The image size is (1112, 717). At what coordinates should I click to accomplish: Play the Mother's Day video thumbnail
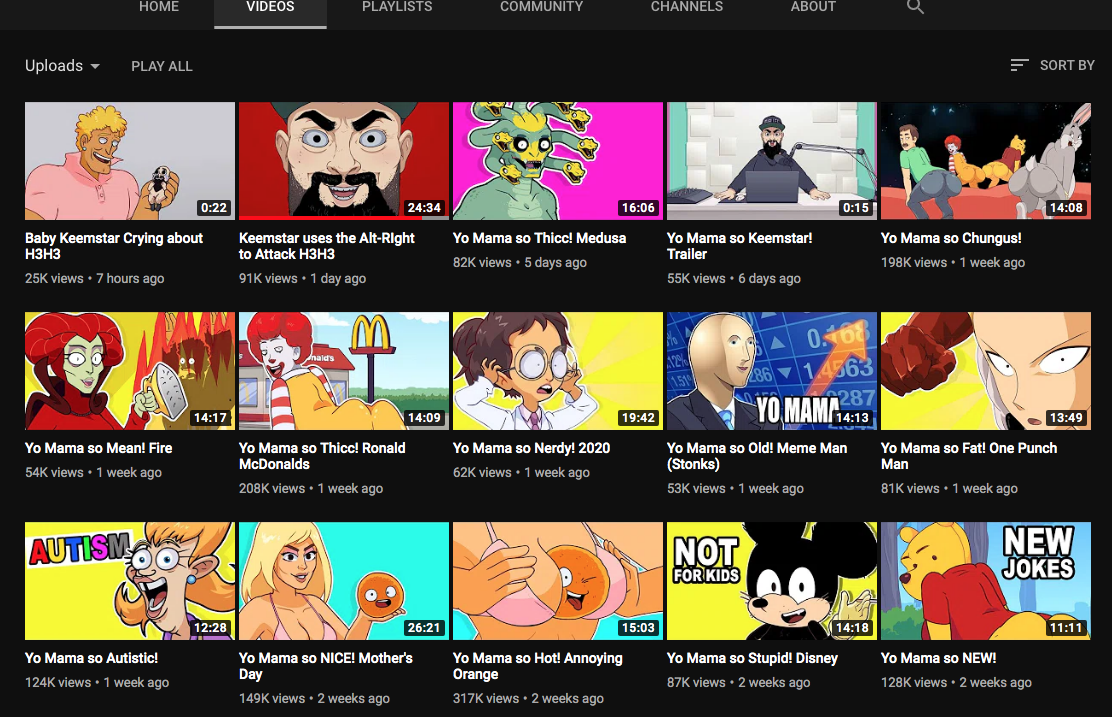pyautogui.click(x=344, y=581)
